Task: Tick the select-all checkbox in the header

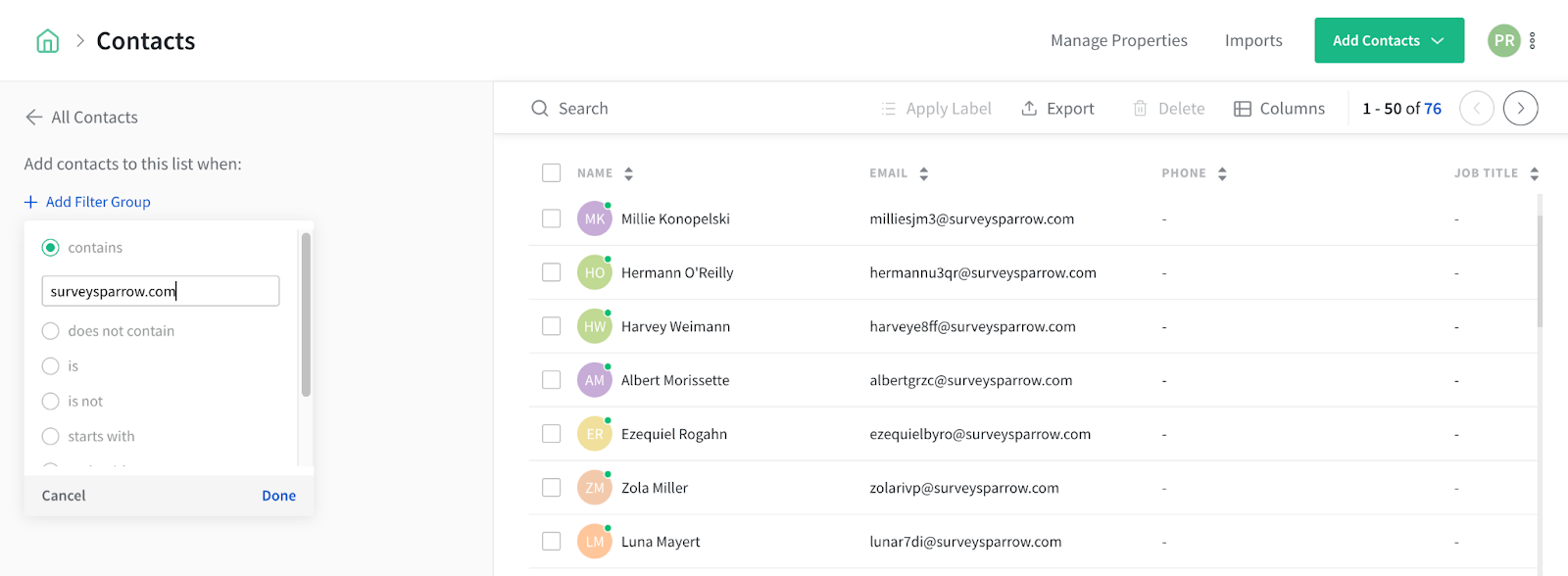Action: (x=552, y=173)
